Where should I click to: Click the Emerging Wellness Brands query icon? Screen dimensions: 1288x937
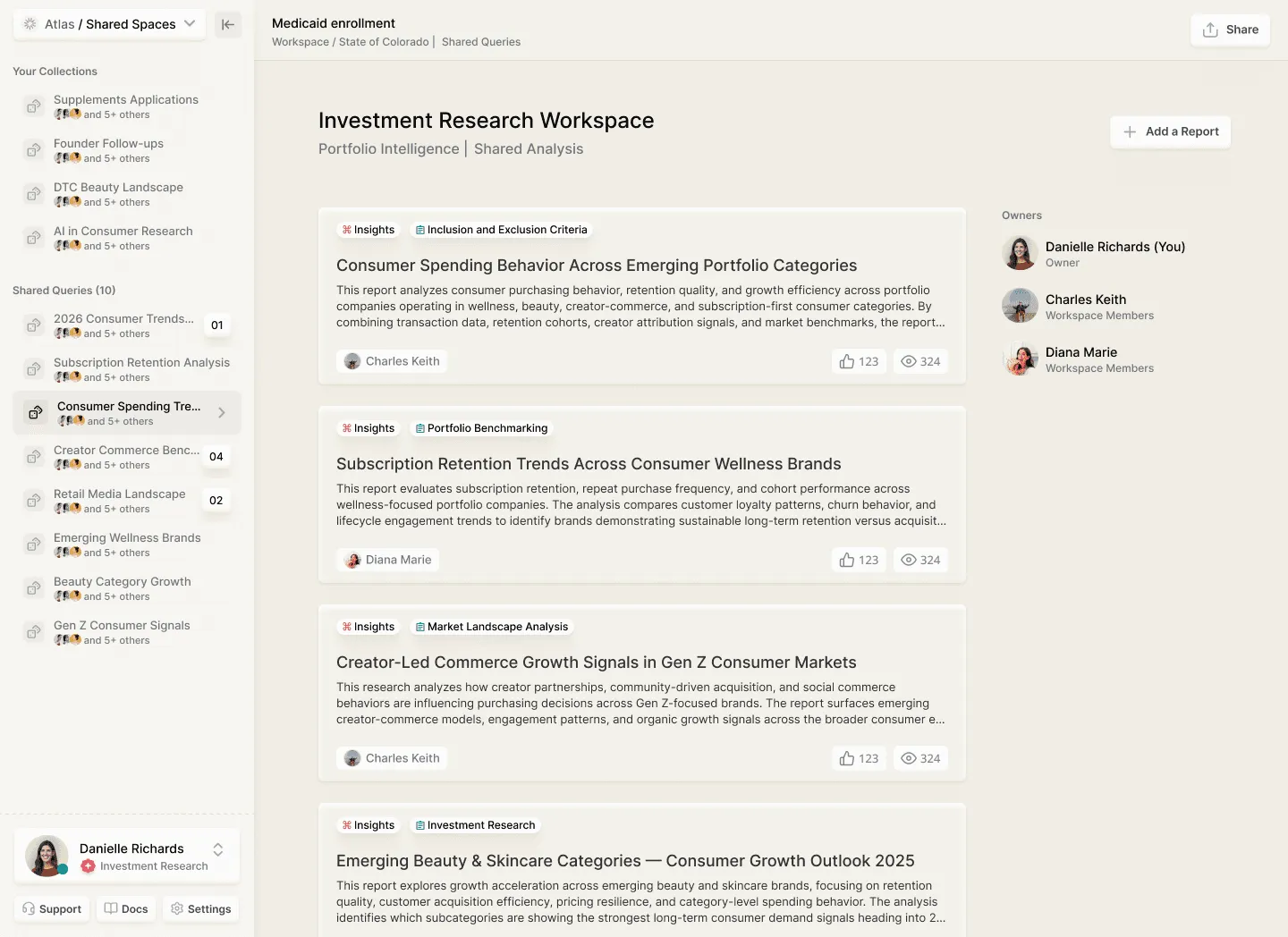[34, 544]
